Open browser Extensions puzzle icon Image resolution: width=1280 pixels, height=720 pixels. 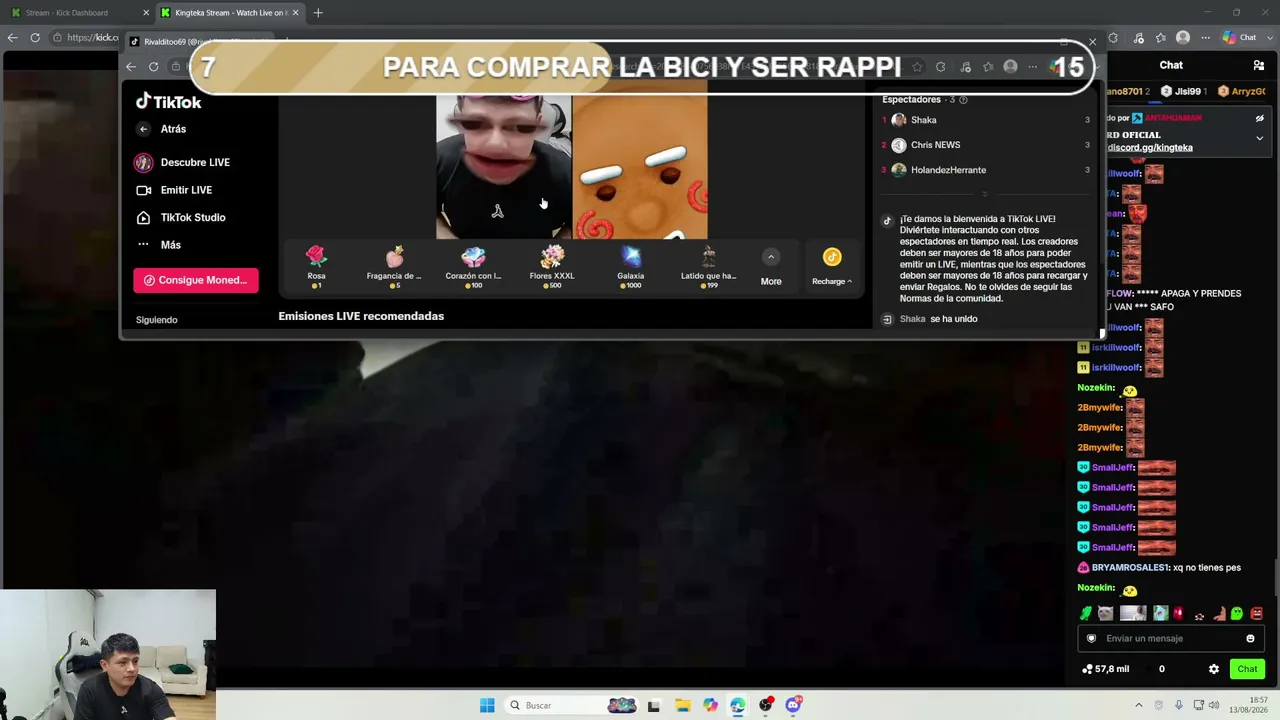[1113, 38]
